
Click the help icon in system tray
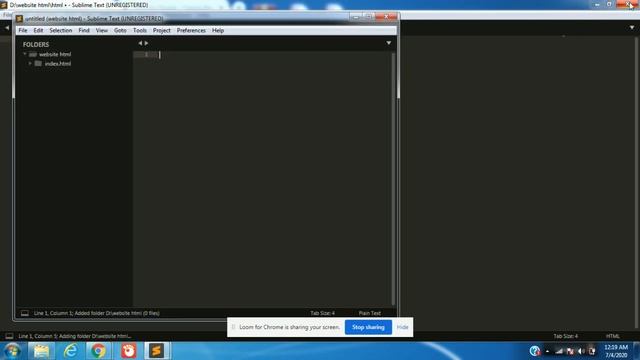[535, 351]
